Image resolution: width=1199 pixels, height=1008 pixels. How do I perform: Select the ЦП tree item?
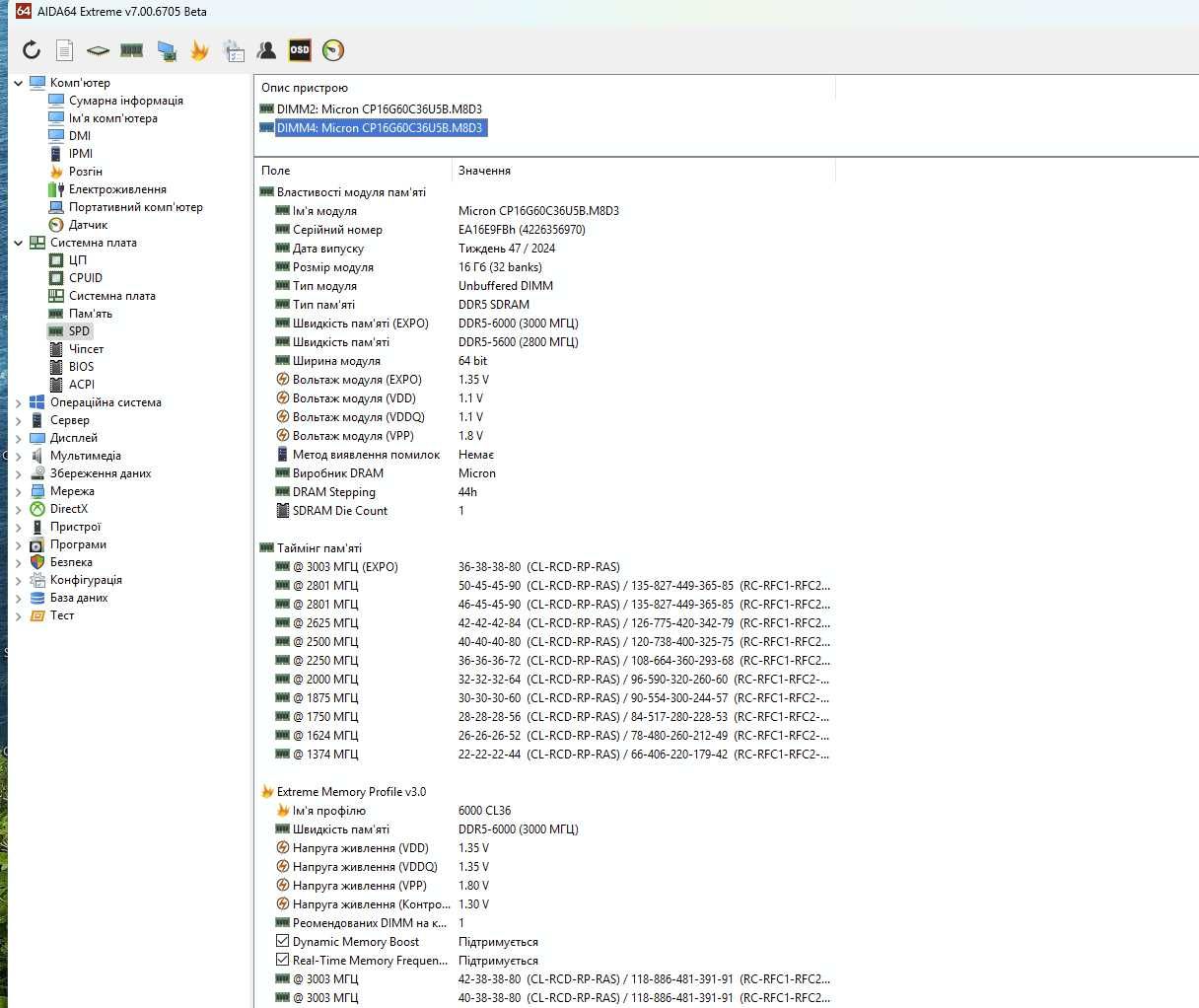(x=78, y=260)
